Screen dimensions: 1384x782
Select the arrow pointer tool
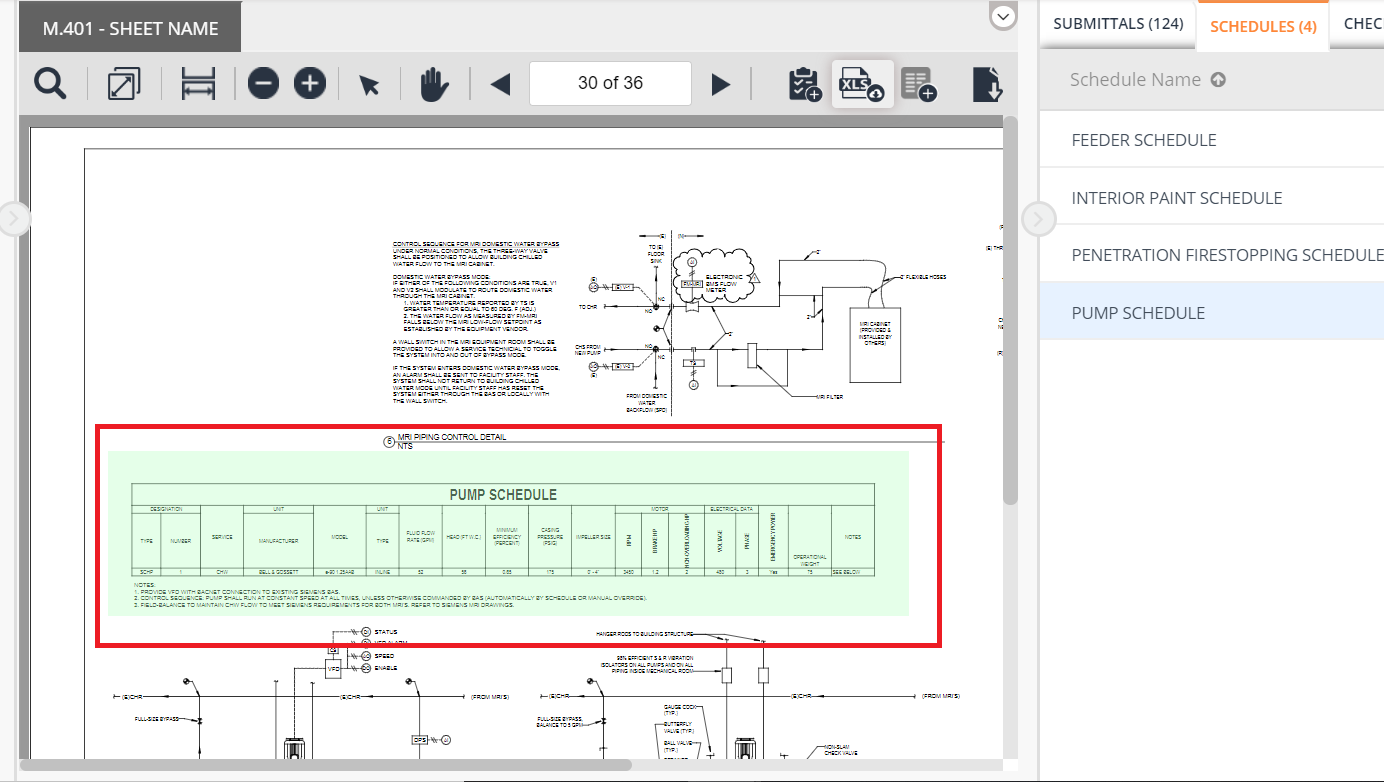click(370, 85)
